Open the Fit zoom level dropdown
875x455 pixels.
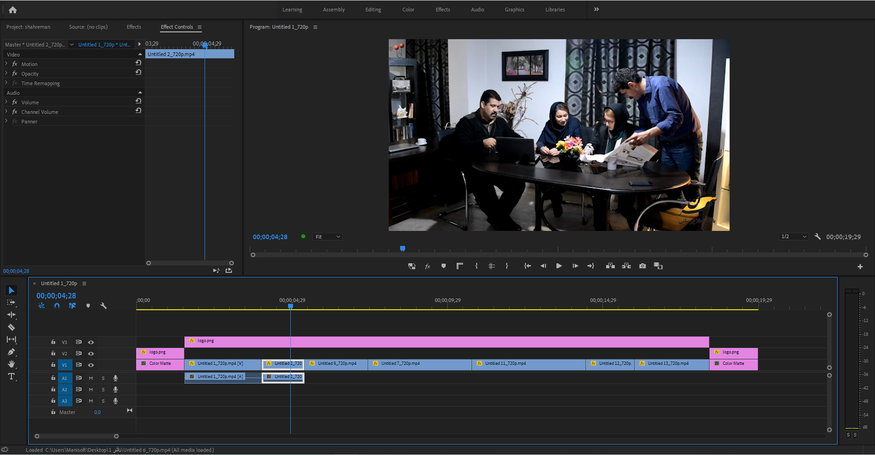coord(327,237)
